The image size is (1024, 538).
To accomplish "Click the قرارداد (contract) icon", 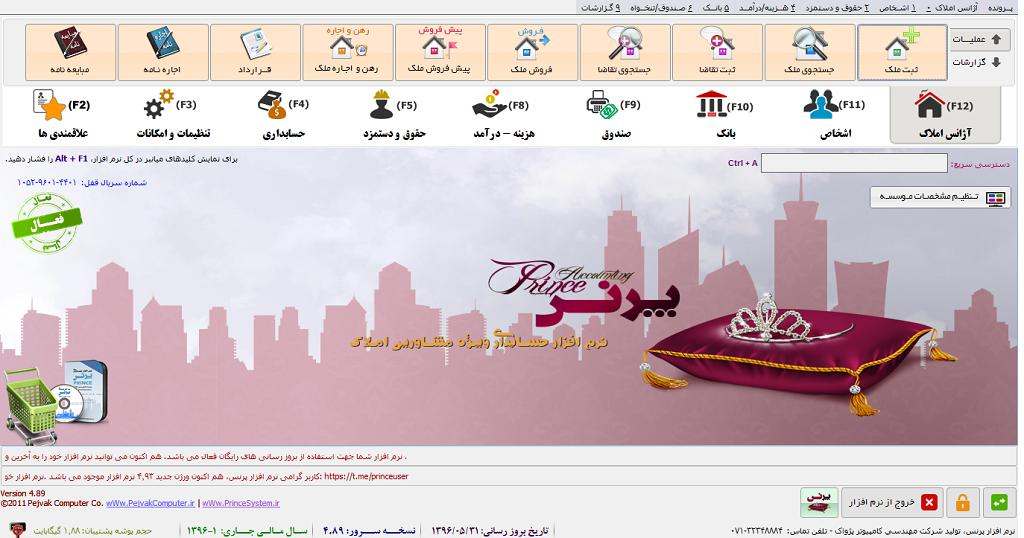I will (x=255, y=52).
